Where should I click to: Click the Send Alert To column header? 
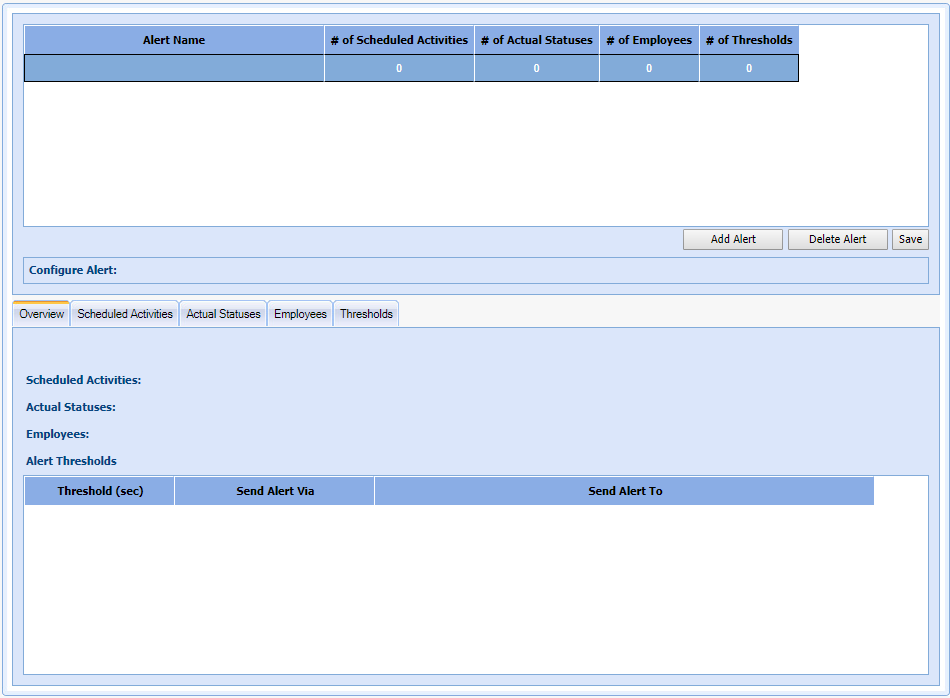(x=625, y=491)
